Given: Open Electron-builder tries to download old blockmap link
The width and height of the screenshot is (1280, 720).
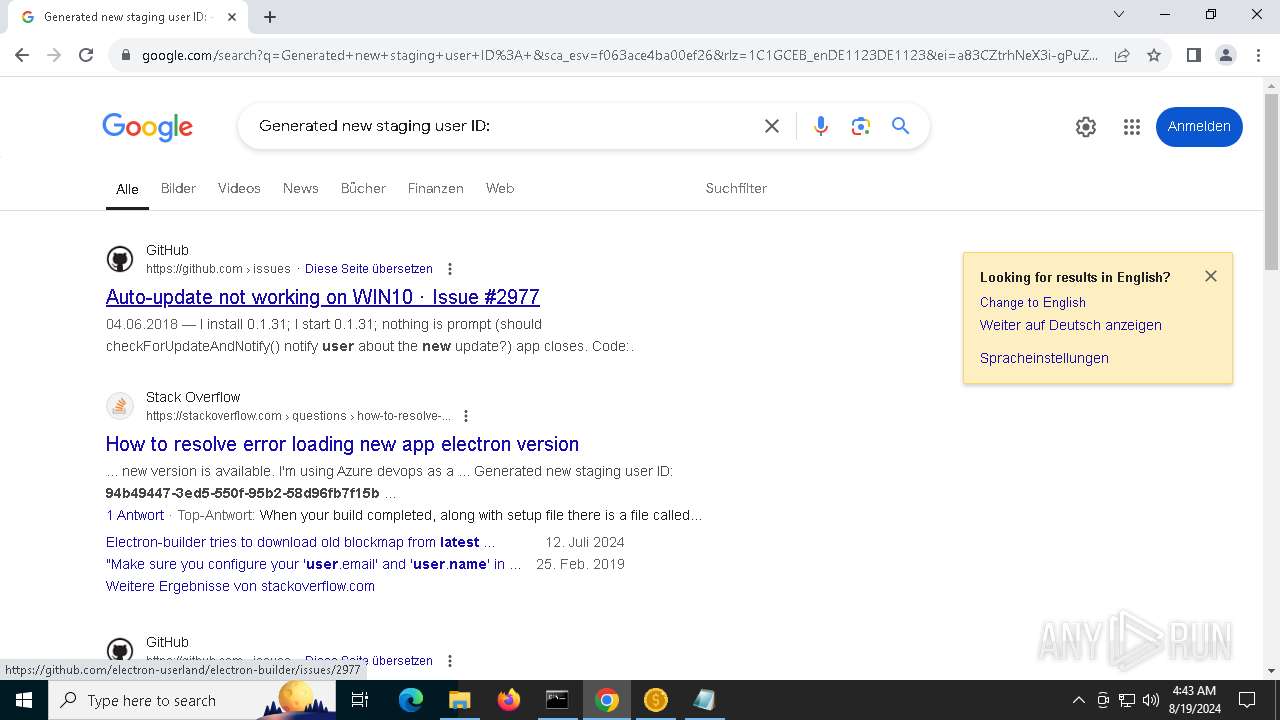Looking at the screenshot, I should click(300, 542).
